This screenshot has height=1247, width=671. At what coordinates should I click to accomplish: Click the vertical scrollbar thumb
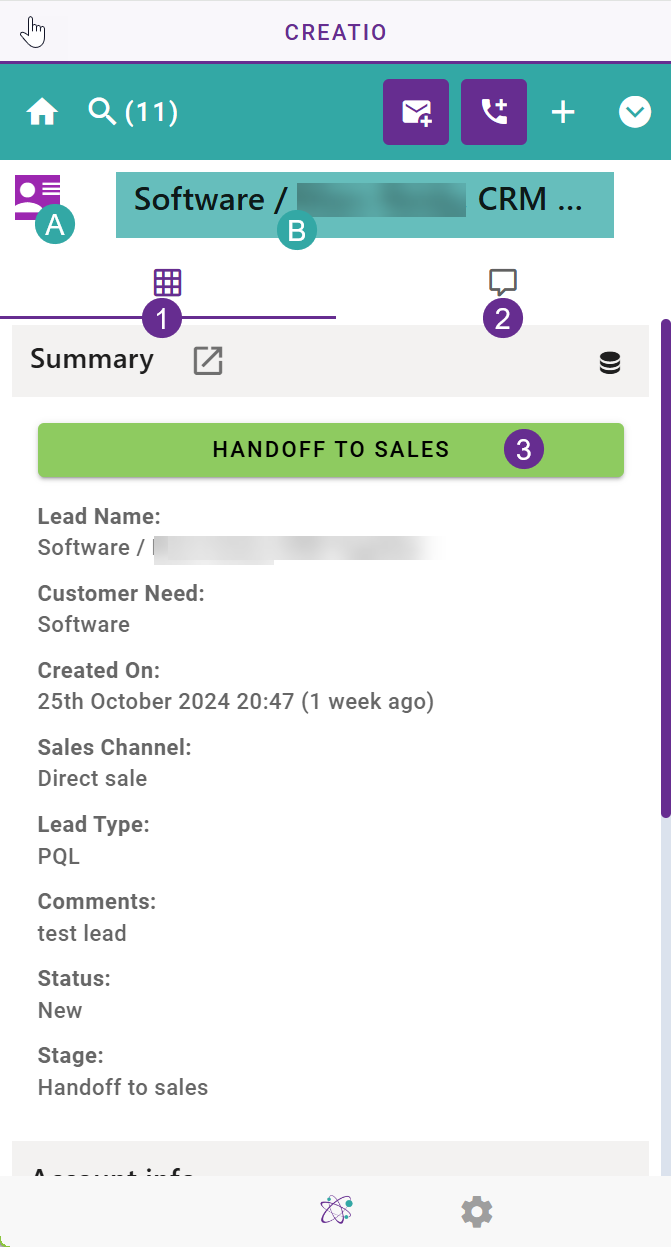pos(666,569)
